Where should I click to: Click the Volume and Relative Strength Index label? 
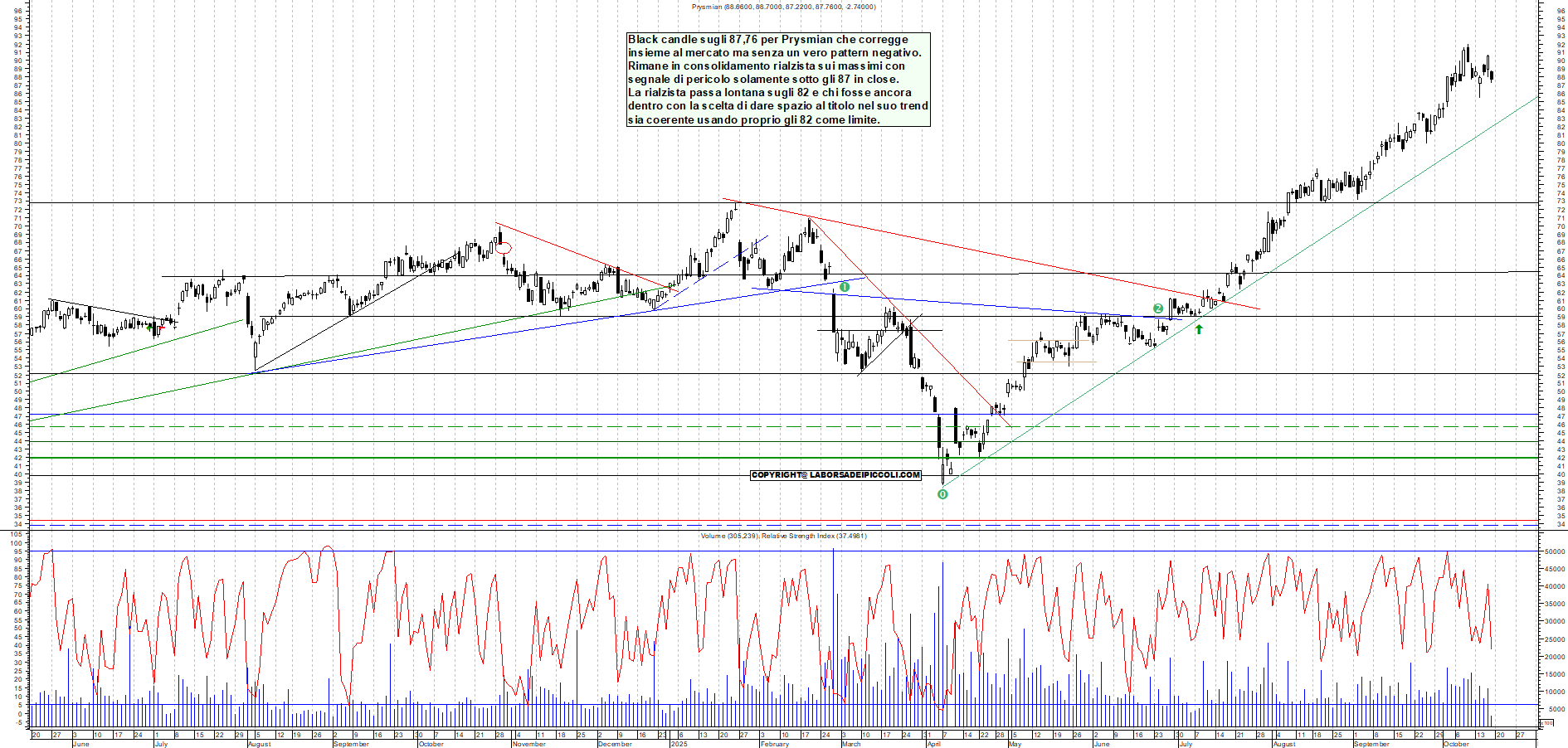coord(783,536)
